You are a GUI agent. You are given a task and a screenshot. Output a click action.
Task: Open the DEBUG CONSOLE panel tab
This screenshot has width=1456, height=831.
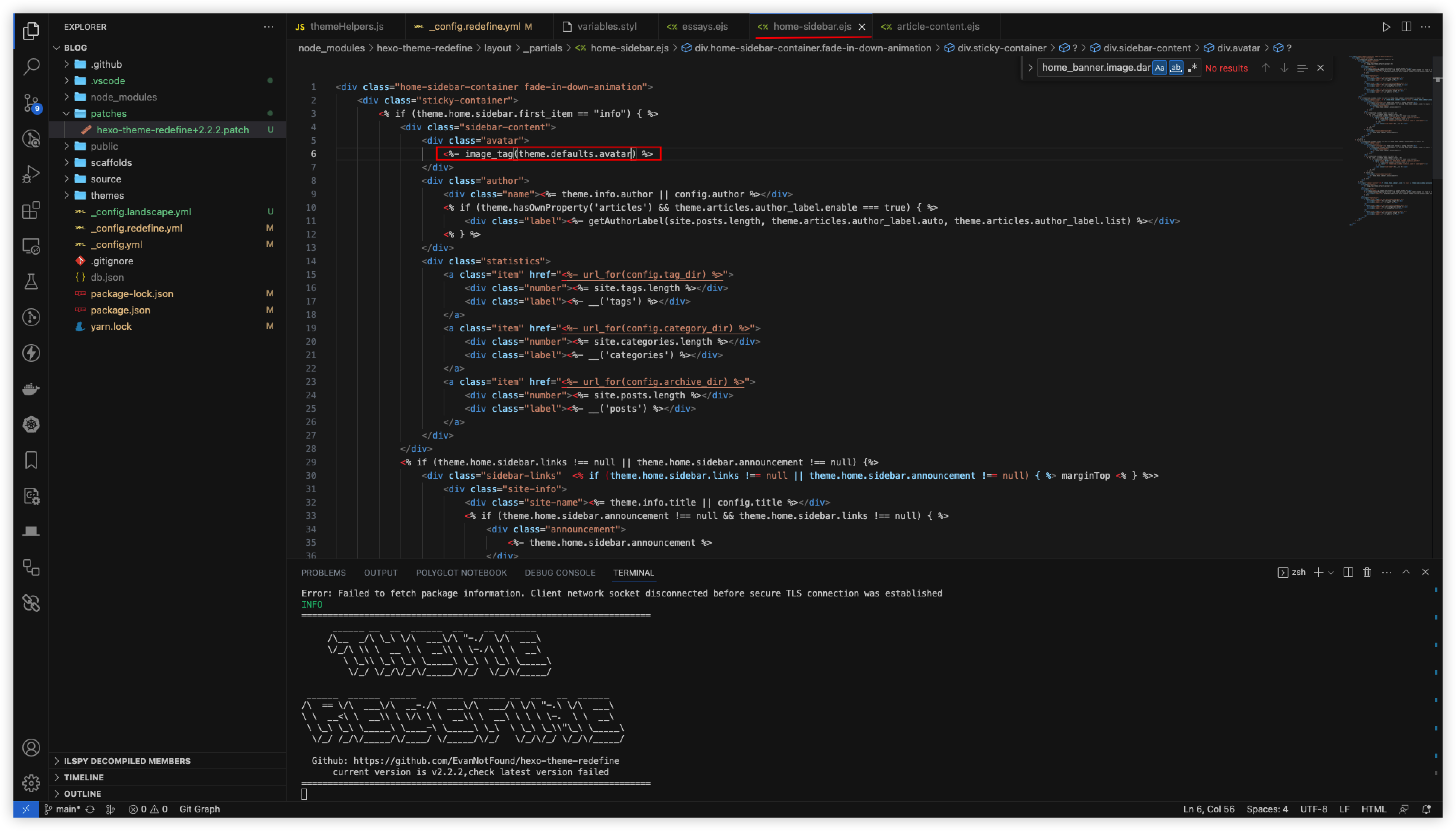coord(559,573)
